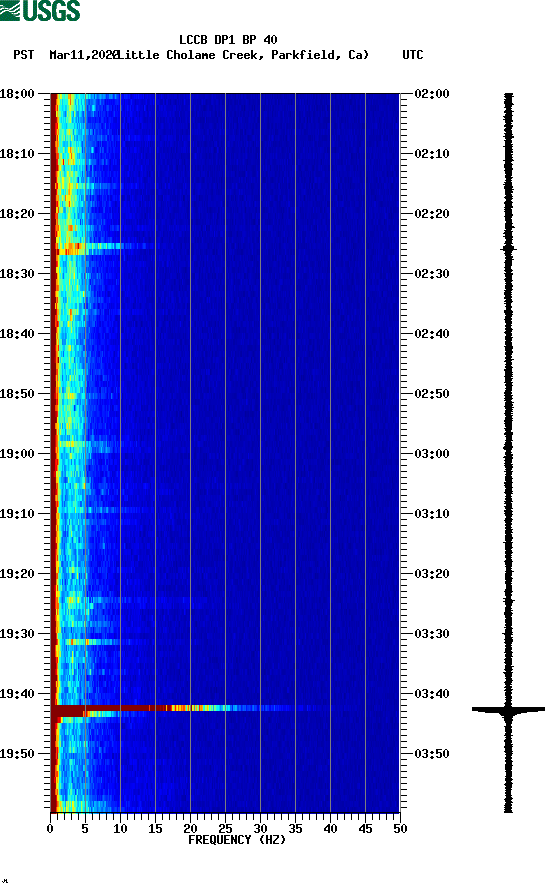Click the 19:20 PST time label
The image size is (552, 892).
17,574
